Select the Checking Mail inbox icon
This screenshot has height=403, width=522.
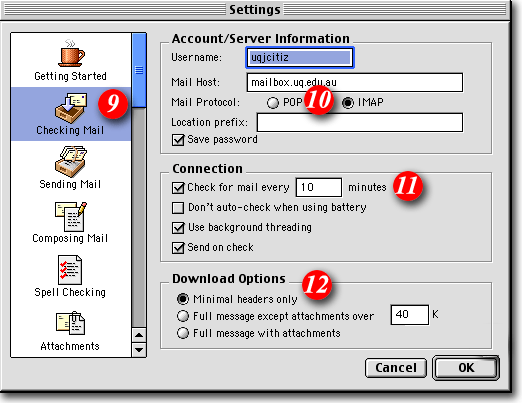[71, 108]
